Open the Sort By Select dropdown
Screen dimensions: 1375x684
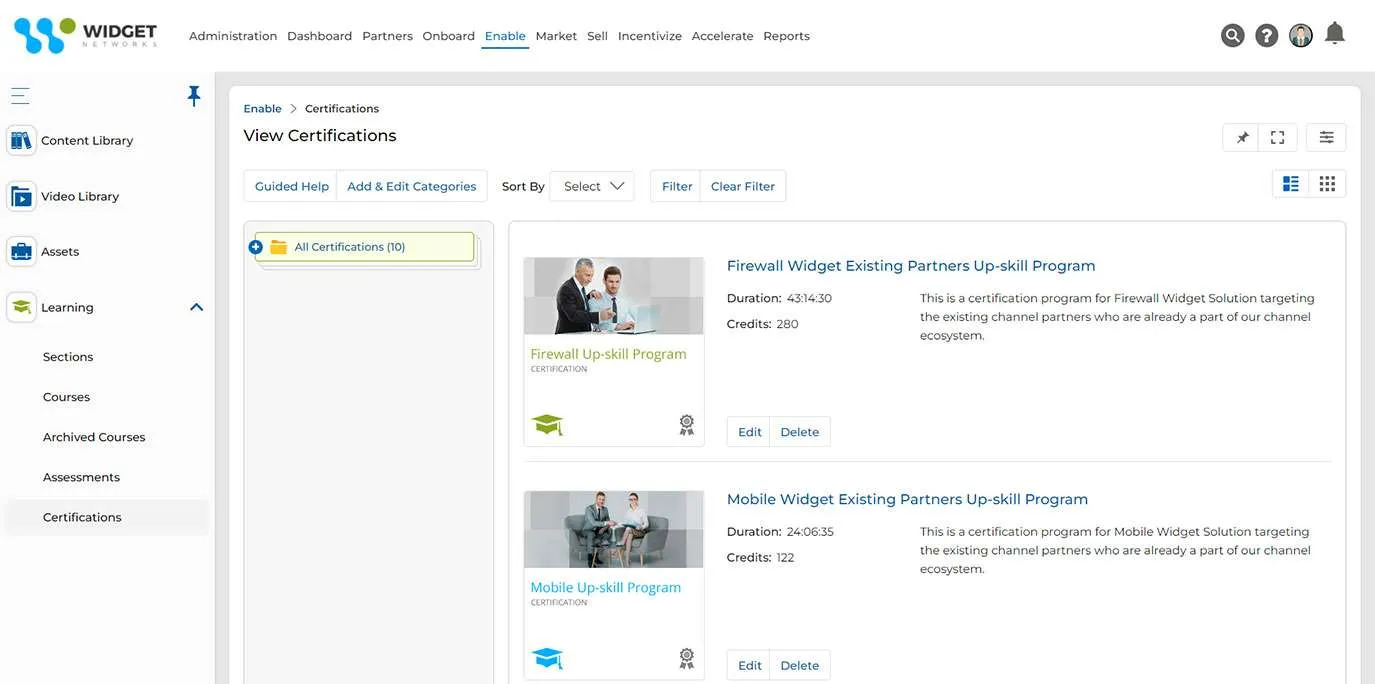591,185
